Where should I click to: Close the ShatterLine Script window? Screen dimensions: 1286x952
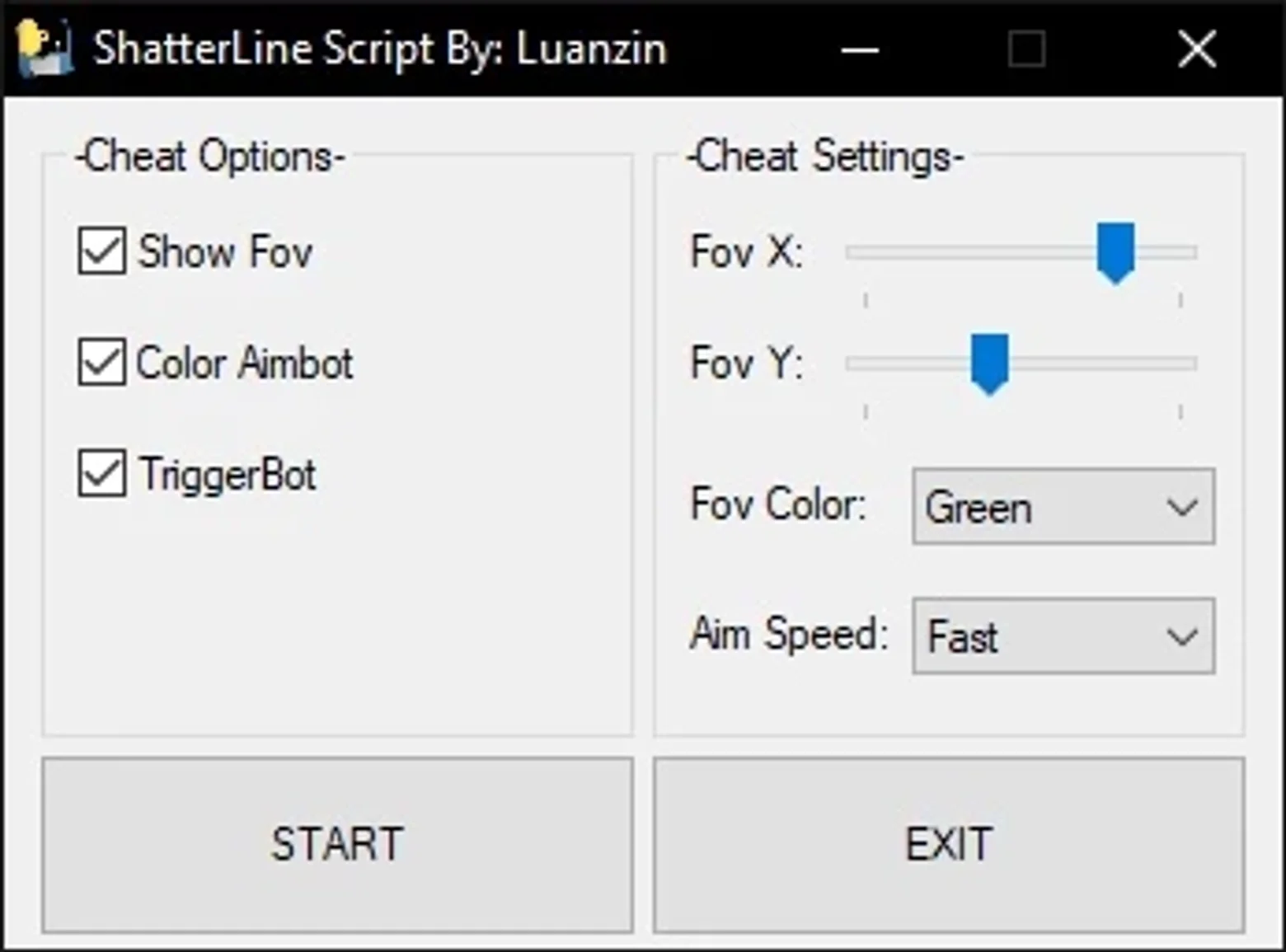point(1197,49)
